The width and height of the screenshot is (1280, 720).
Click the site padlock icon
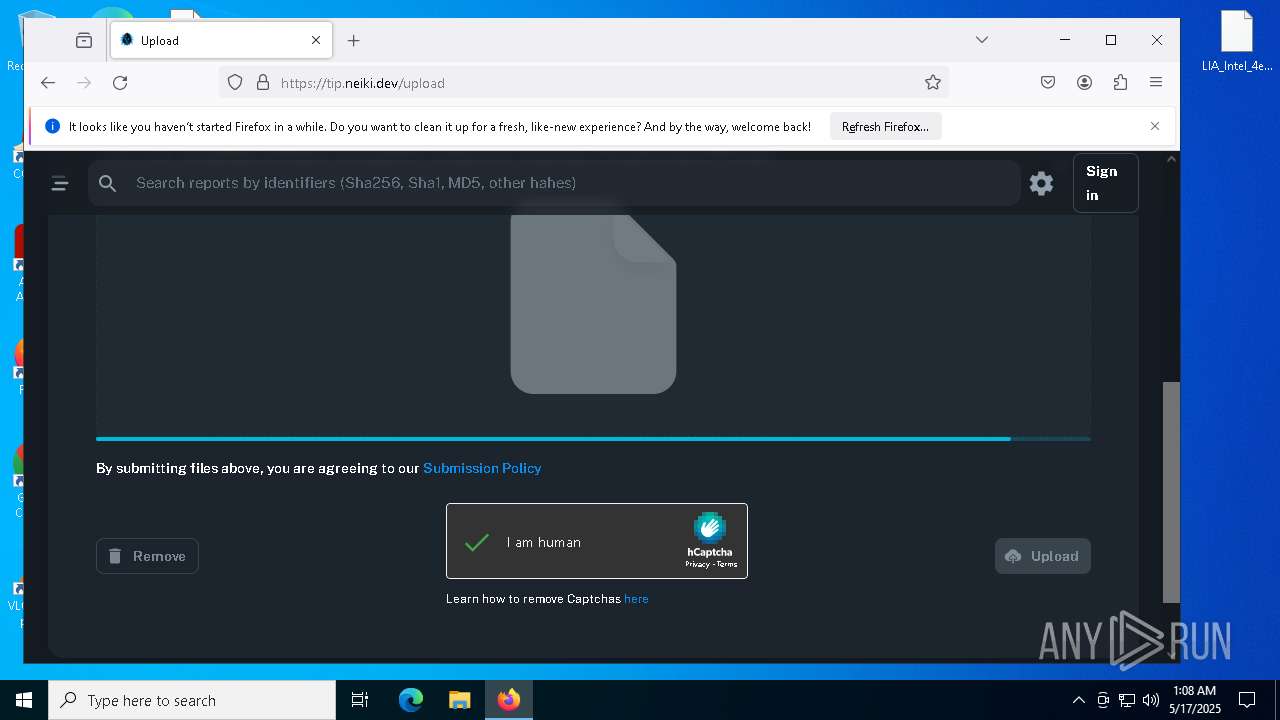click(x=263, y=83)
